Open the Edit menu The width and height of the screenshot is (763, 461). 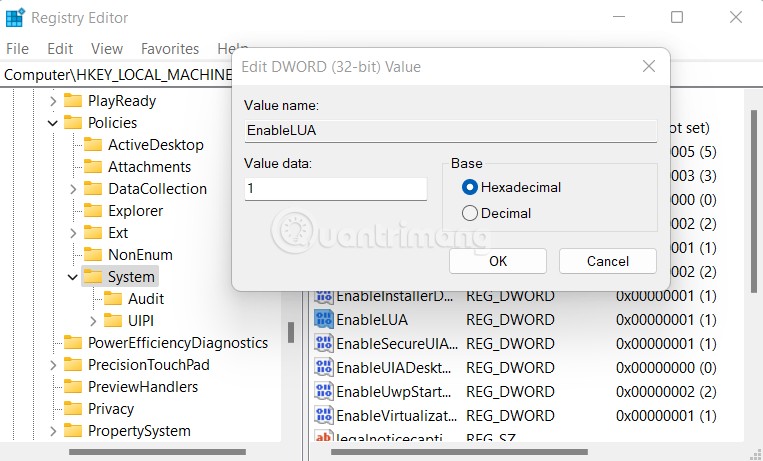[60, 49]
